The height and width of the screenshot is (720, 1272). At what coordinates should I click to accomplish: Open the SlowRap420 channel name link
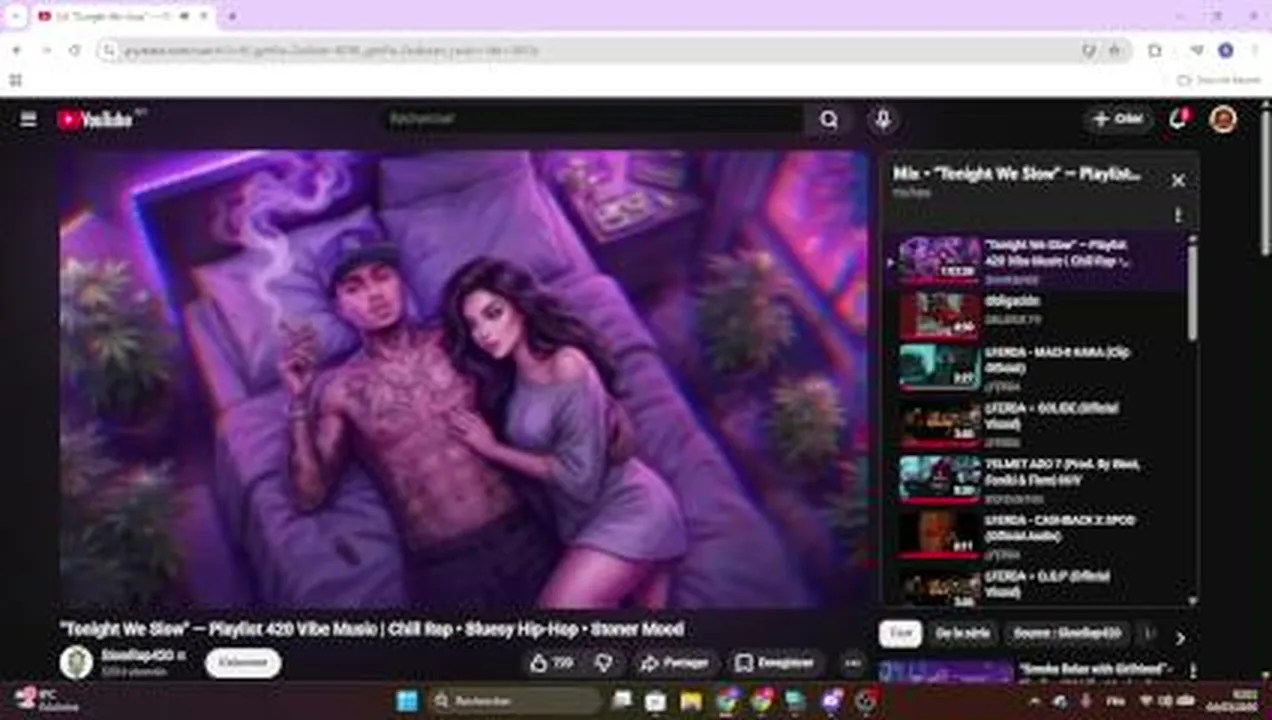(x=138, y=655)
